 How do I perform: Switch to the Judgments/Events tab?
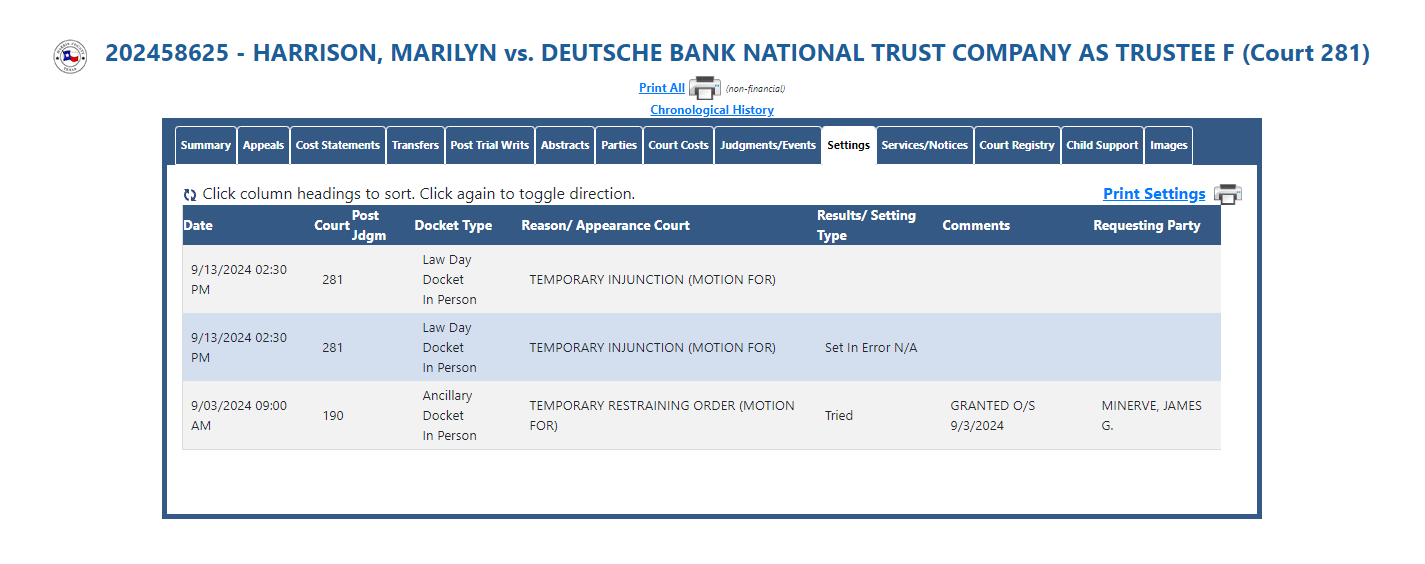coord(768,145)
